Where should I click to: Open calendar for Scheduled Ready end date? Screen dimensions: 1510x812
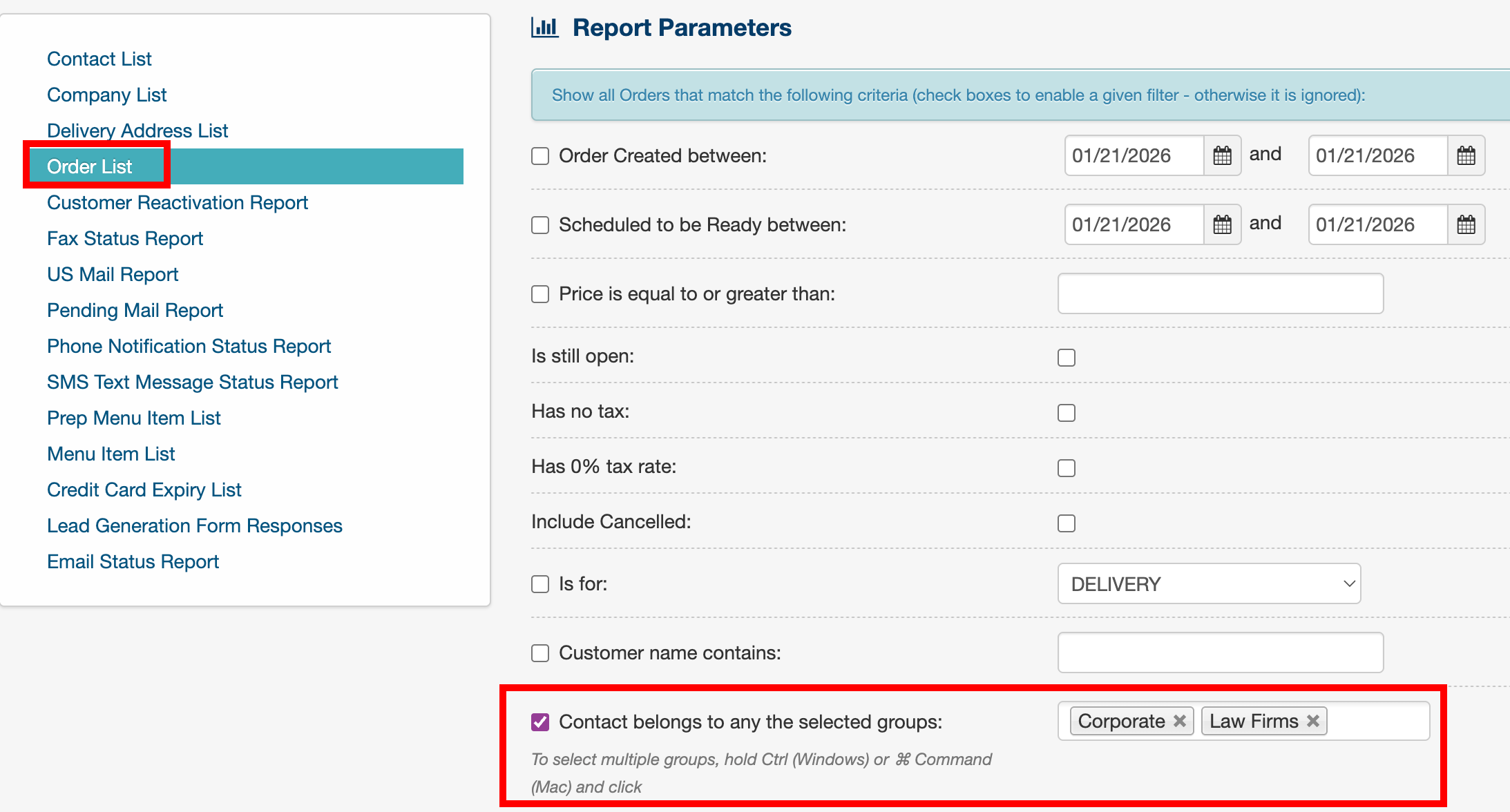pos(1466,224)
